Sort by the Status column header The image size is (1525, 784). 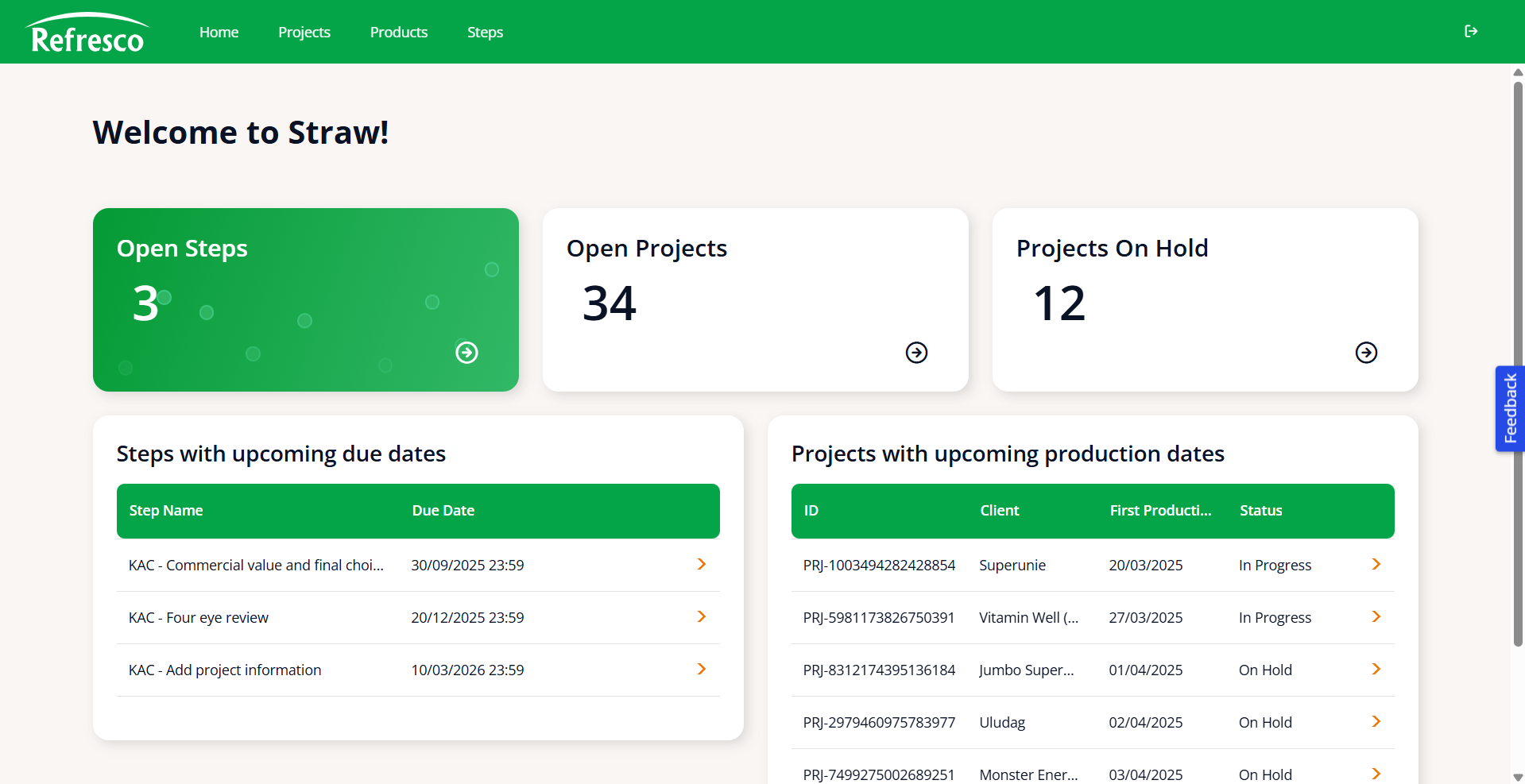1260,511
